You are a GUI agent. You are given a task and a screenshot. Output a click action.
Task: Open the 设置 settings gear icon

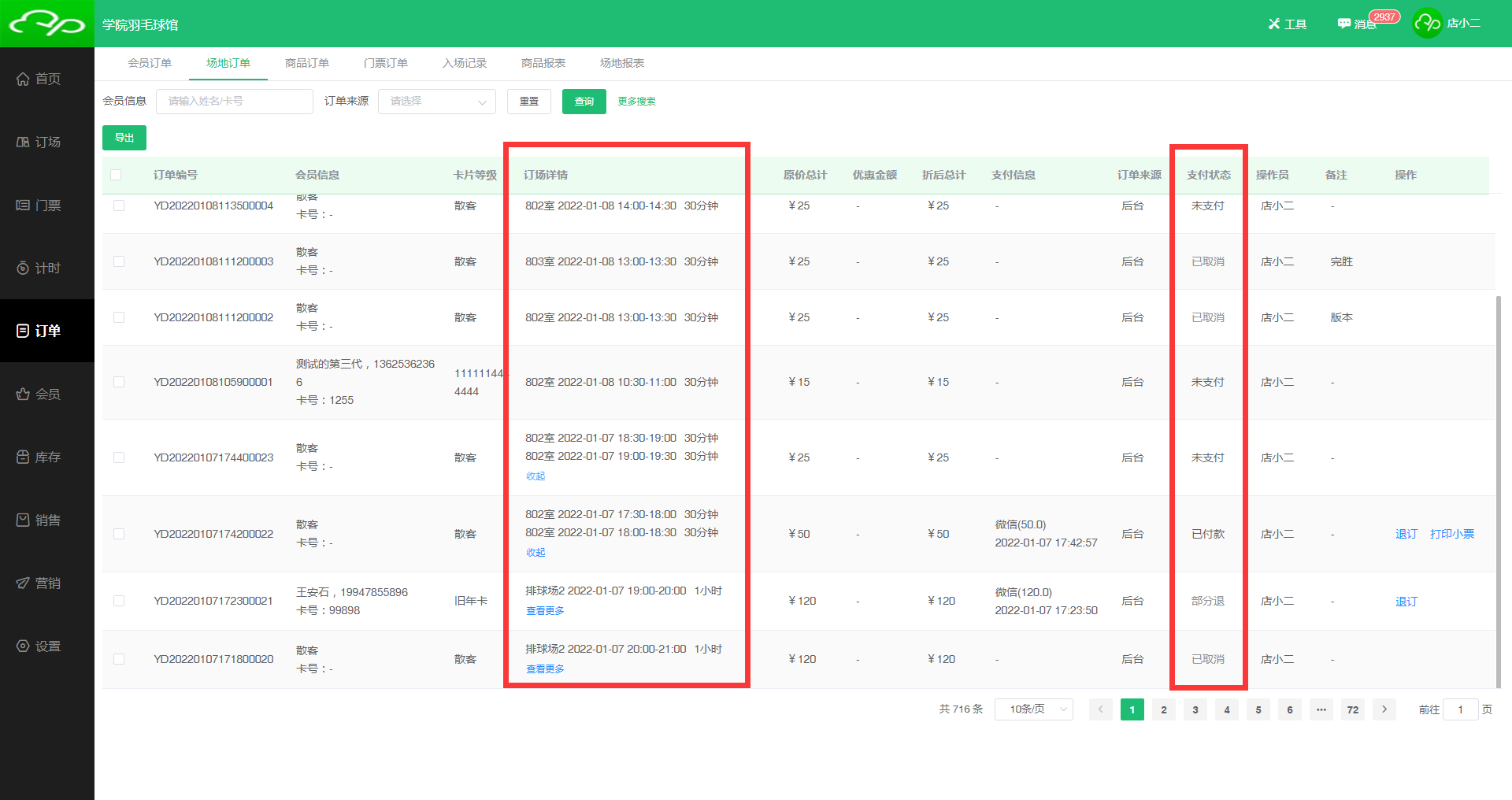click(23, 646)
